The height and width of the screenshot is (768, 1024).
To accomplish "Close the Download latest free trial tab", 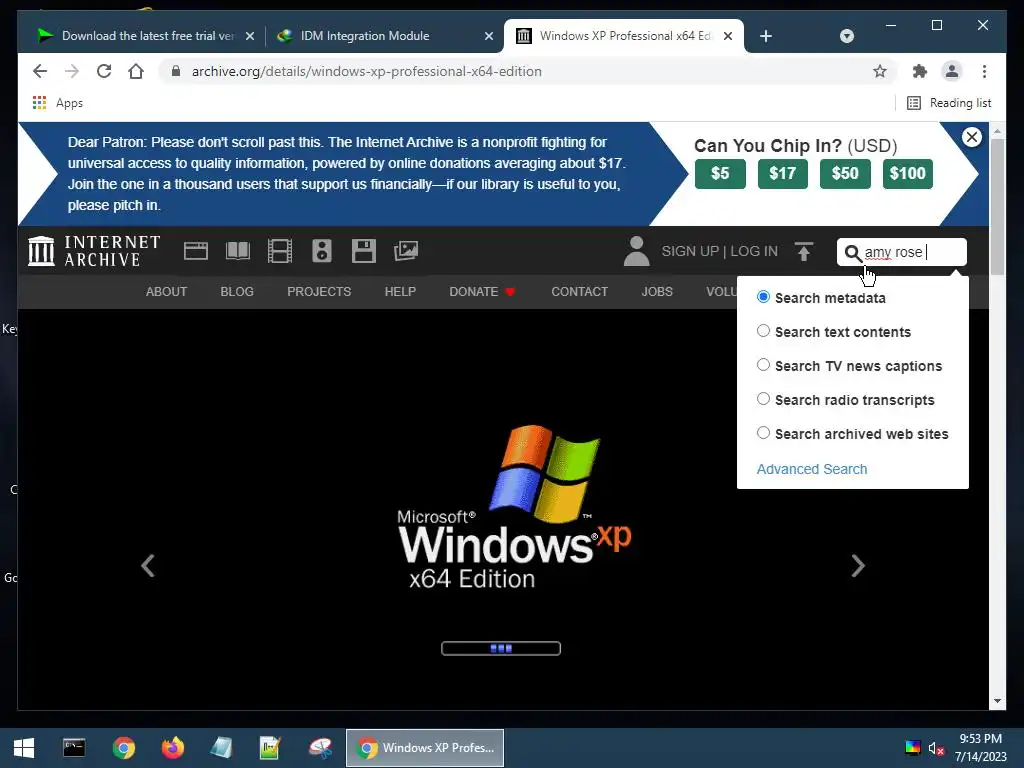I will point(249,36).
